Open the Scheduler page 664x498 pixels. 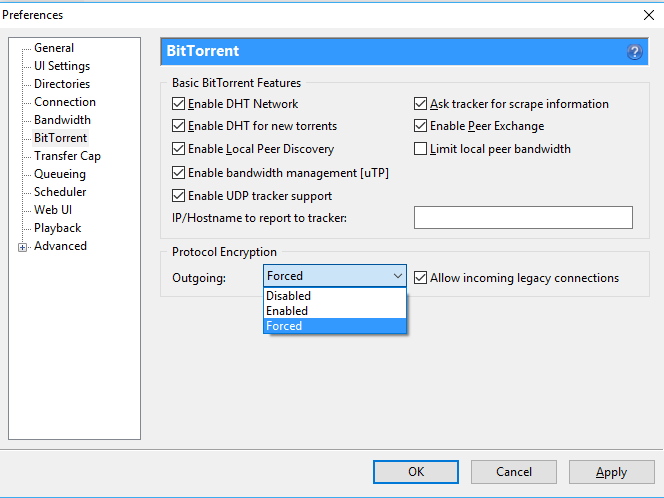pyautogui.click(x=60, y=192)
